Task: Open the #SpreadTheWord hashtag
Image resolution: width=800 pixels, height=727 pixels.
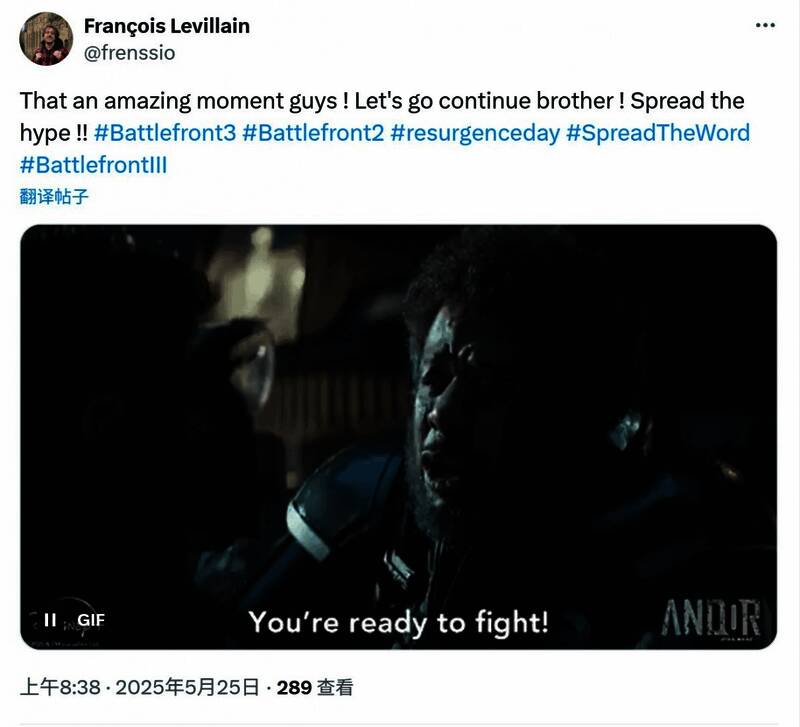Action: [x=658, y=133]
